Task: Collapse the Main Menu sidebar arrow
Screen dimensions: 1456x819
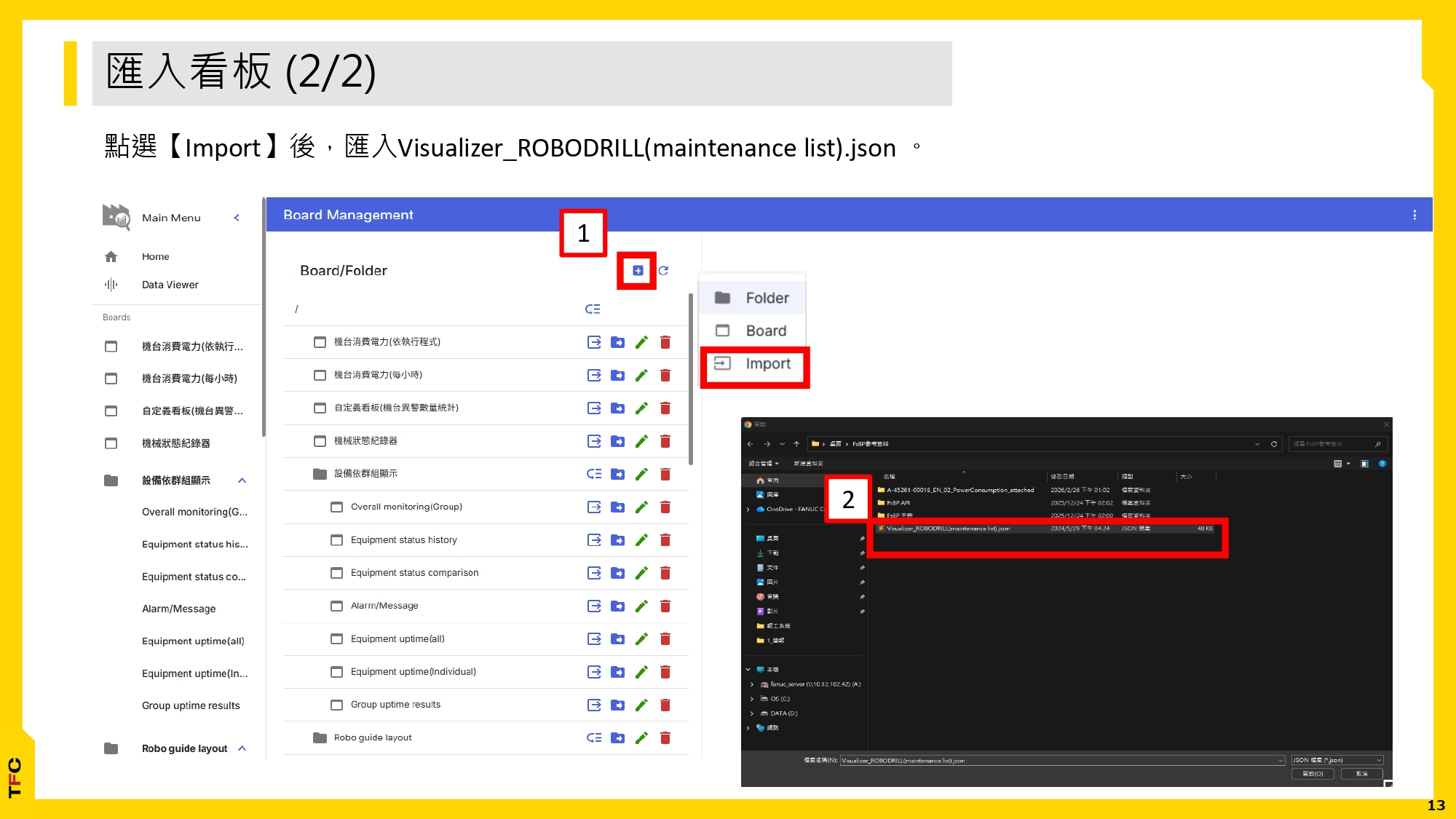Action: click(237, 218)
